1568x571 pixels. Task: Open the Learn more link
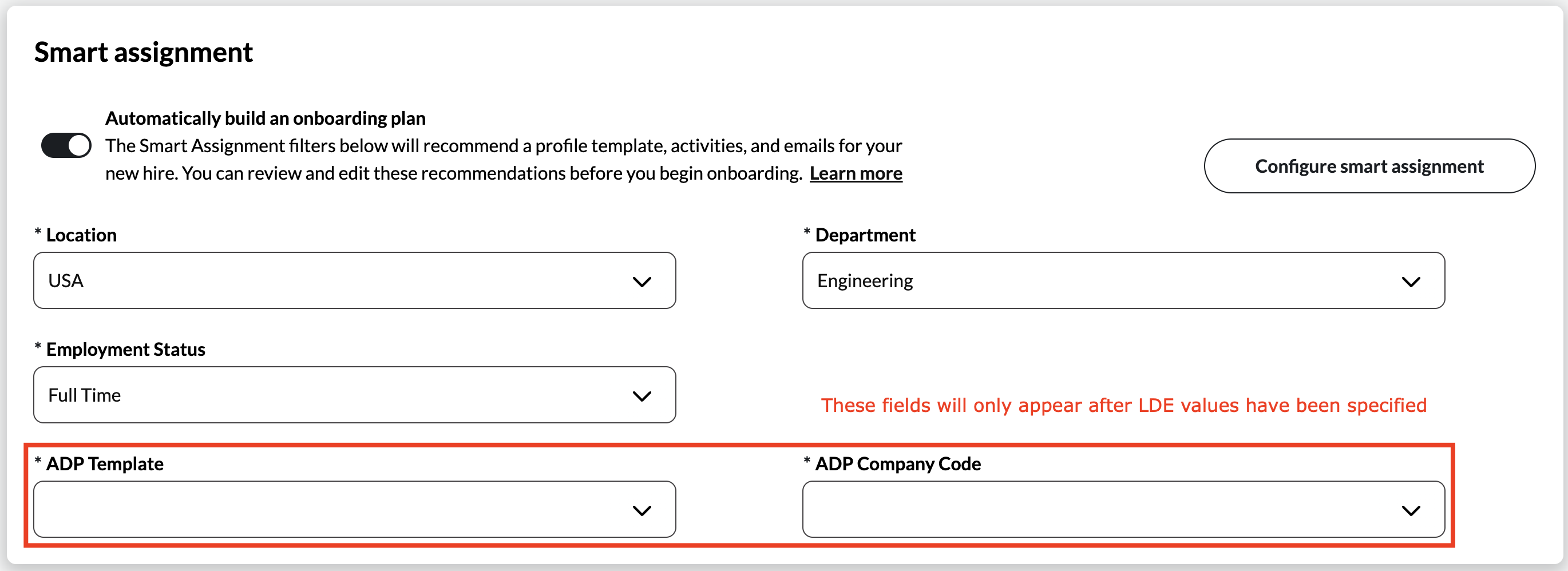pyautogui.click(x=856, y=173)
